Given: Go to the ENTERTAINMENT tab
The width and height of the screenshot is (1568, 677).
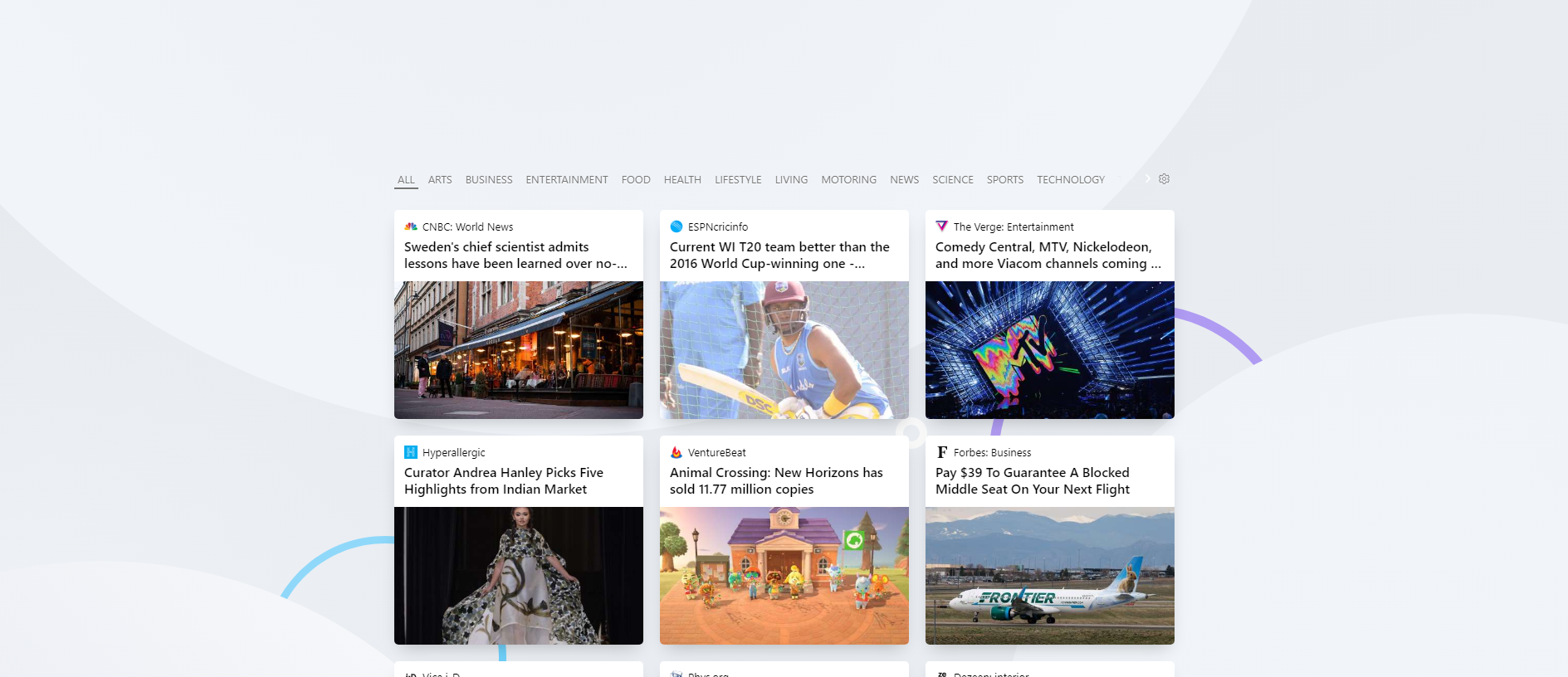Looking at the screenshot, I should (x=567, y=180).
